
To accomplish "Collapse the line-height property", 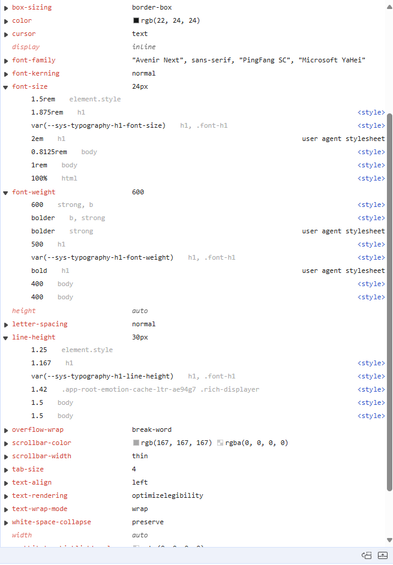I will point(6,338).
